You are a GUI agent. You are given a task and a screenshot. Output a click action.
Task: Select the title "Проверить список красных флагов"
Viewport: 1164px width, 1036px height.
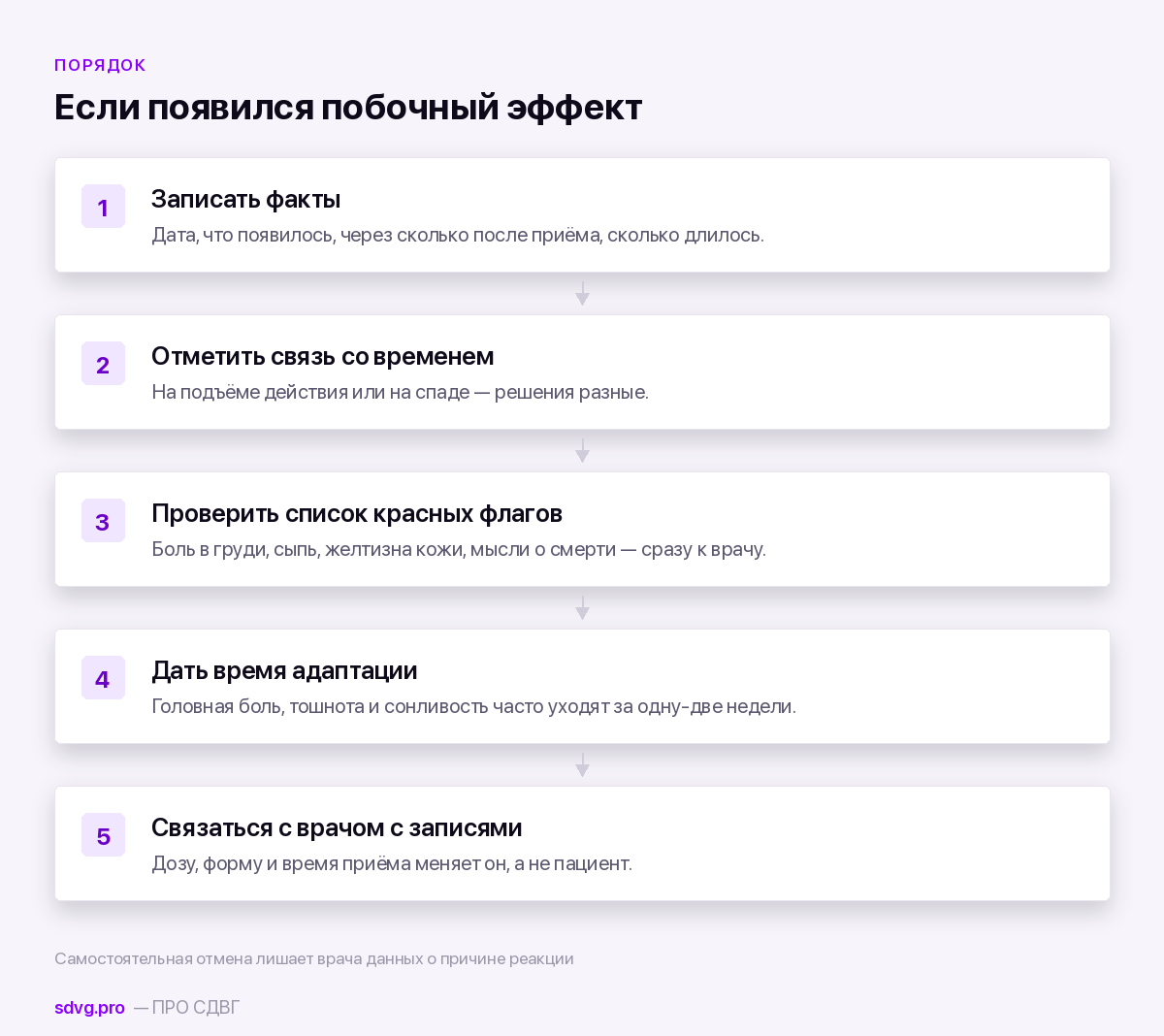pyautogui.click(x=357, y=513)
